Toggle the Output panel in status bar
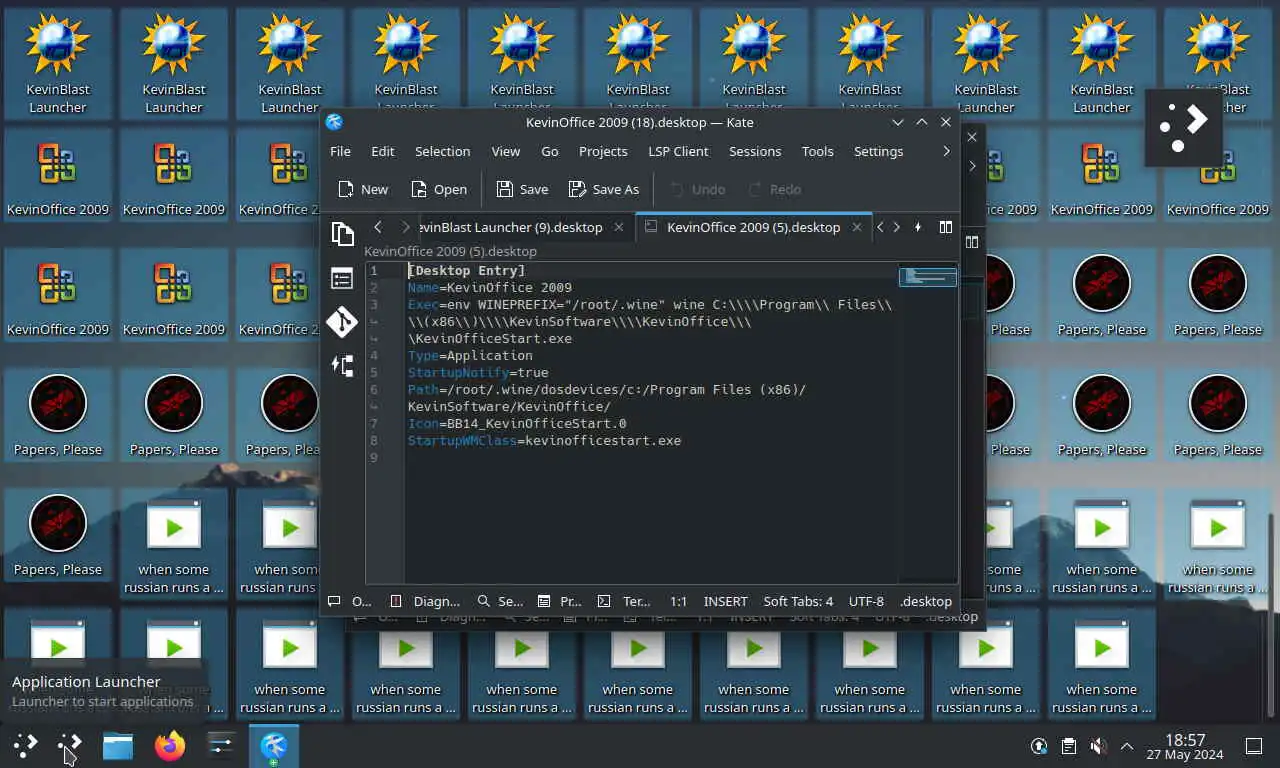 click(x=350, y=601)
